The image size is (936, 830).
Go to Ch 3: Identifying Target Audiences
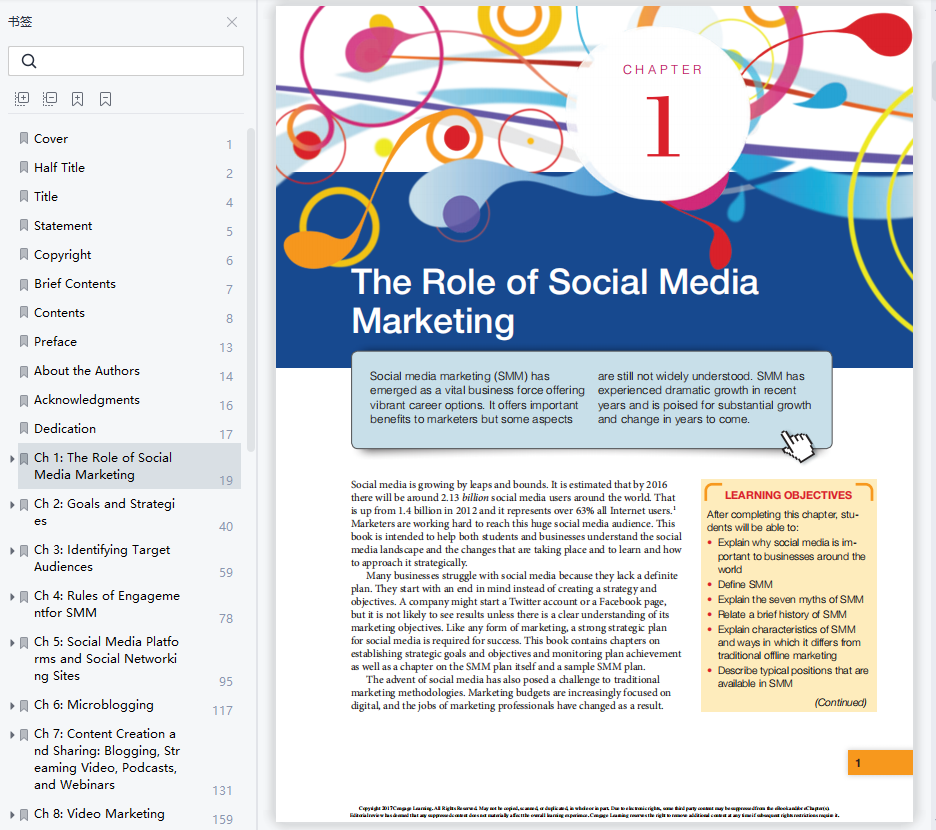coord(102,558)
